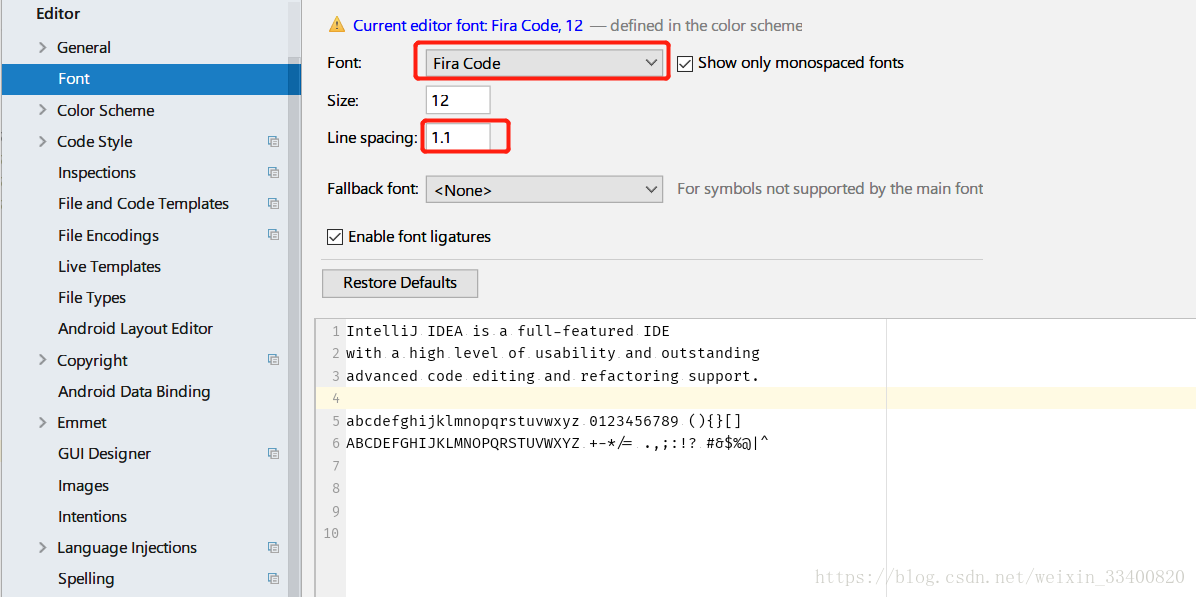The width and height of the screenshot is (1196, 597).
Task: Expand the Copyright tree node
Action: (x=43, y=360)
